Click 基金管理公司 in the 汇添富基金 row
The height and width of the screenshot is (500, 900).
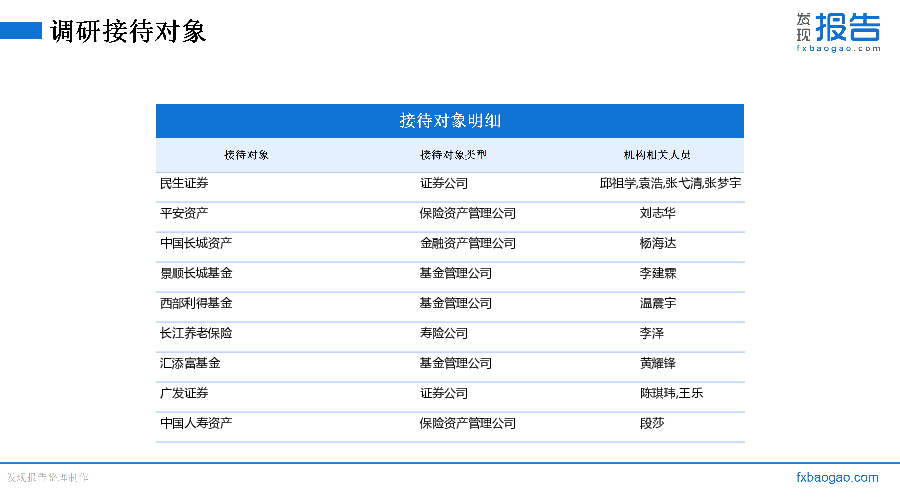(456, 363)
